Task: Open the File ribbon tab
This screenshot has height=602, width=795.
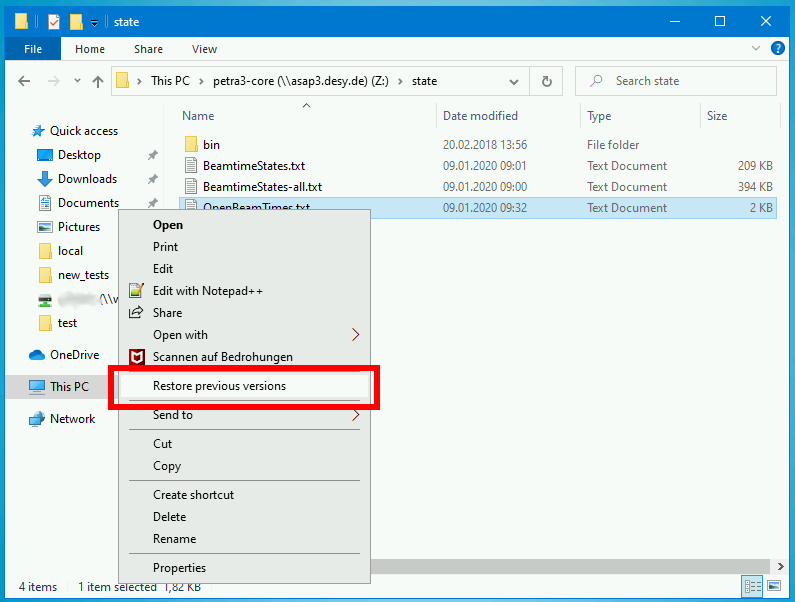Action: (32, 49)
